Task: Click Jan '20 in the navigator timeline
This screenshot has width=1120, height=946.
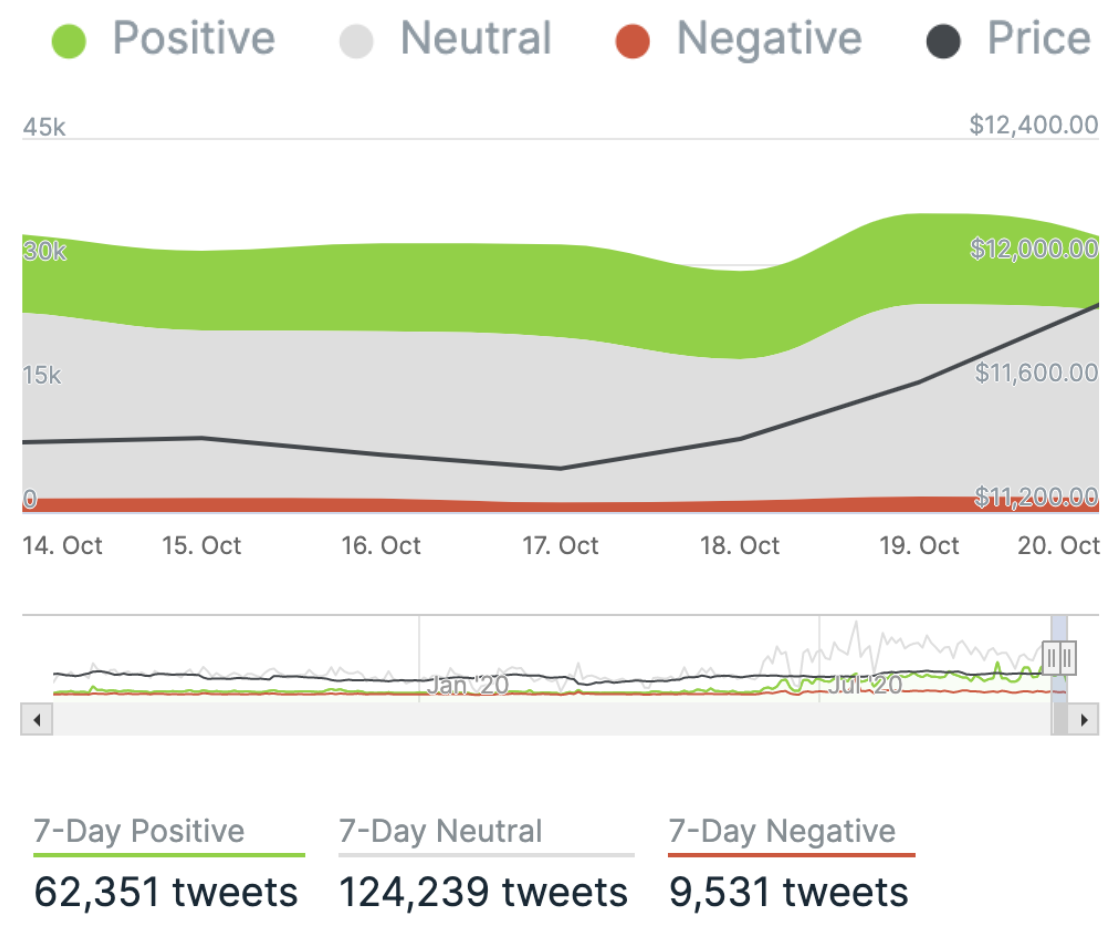Action: pyautogui.click(x=467, y=686)
